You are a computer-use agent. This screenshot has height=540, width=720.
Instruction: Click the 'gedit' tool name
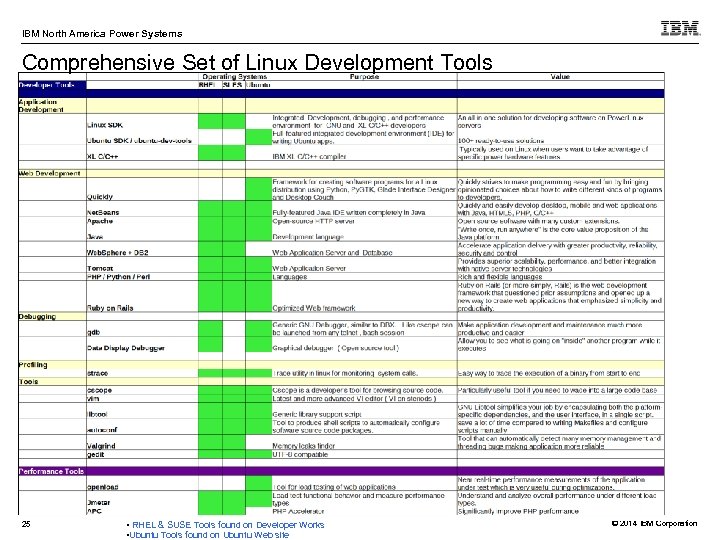[96, 455]
